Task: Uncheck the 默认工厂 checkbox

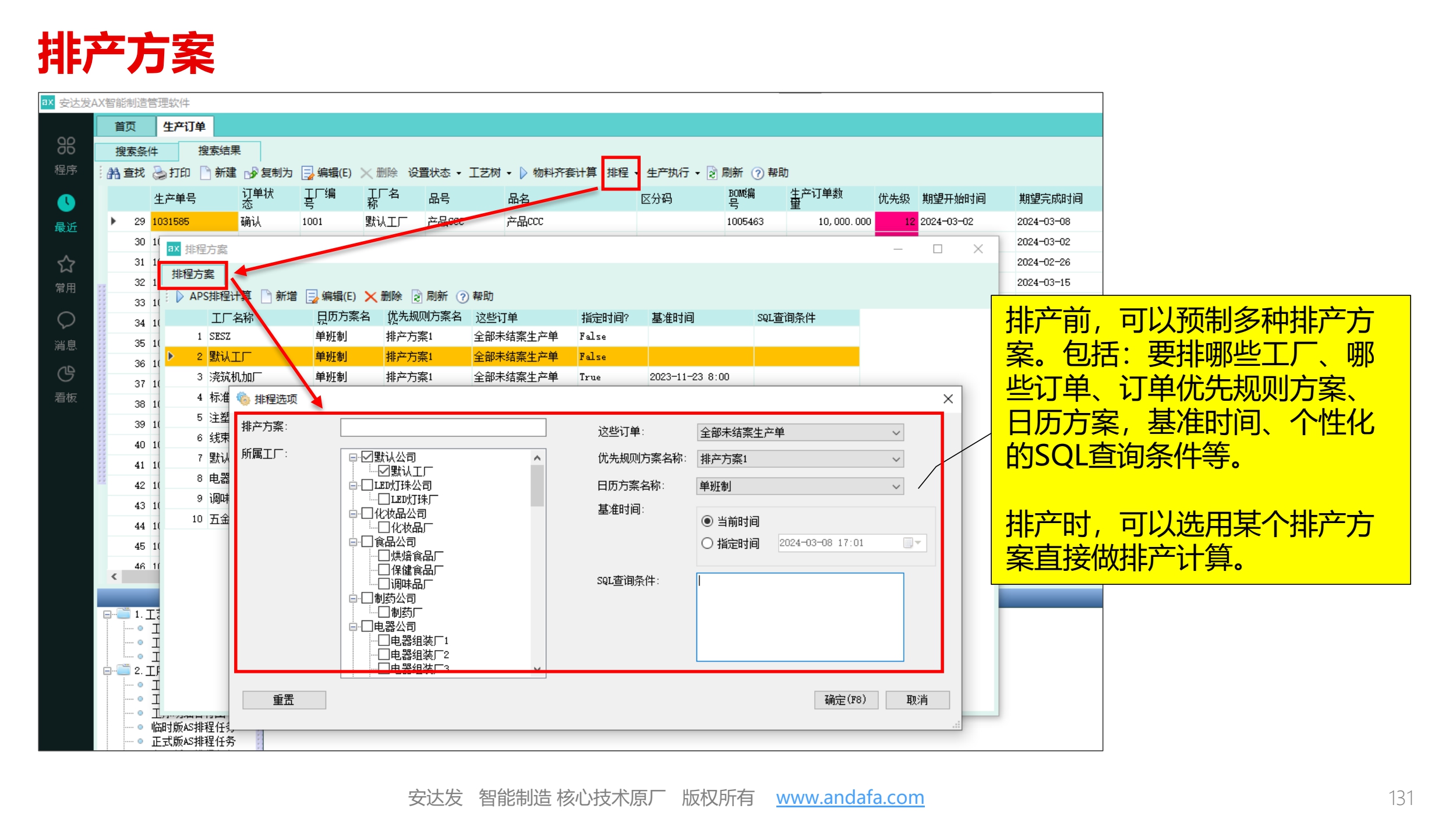Action: pos(384,471)
